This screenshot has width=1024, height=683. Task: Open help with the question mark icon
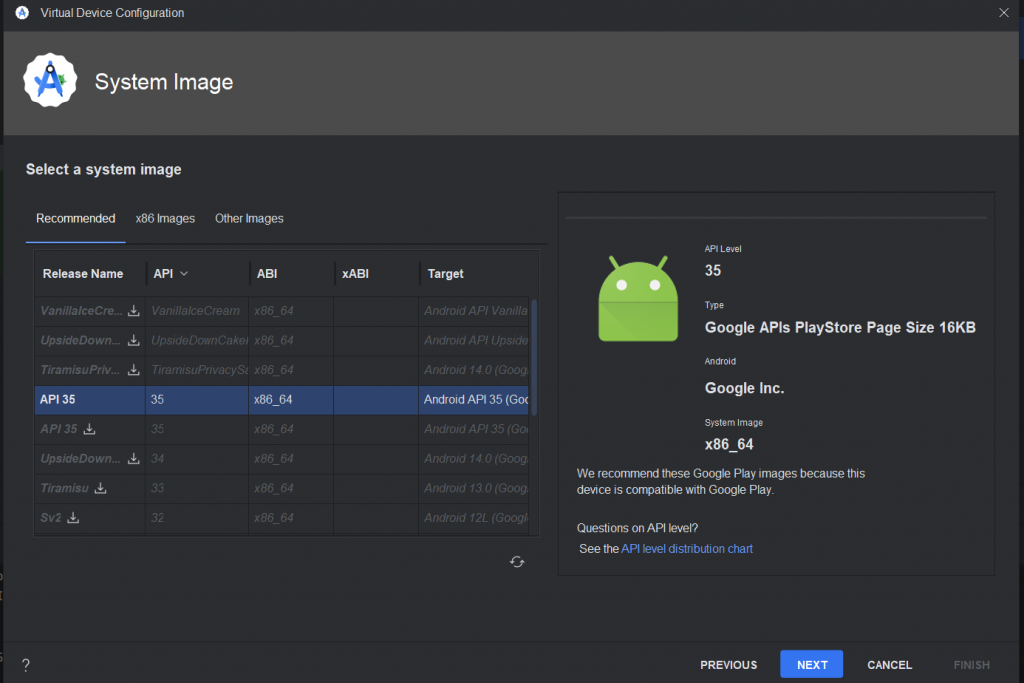coord(25,665)
